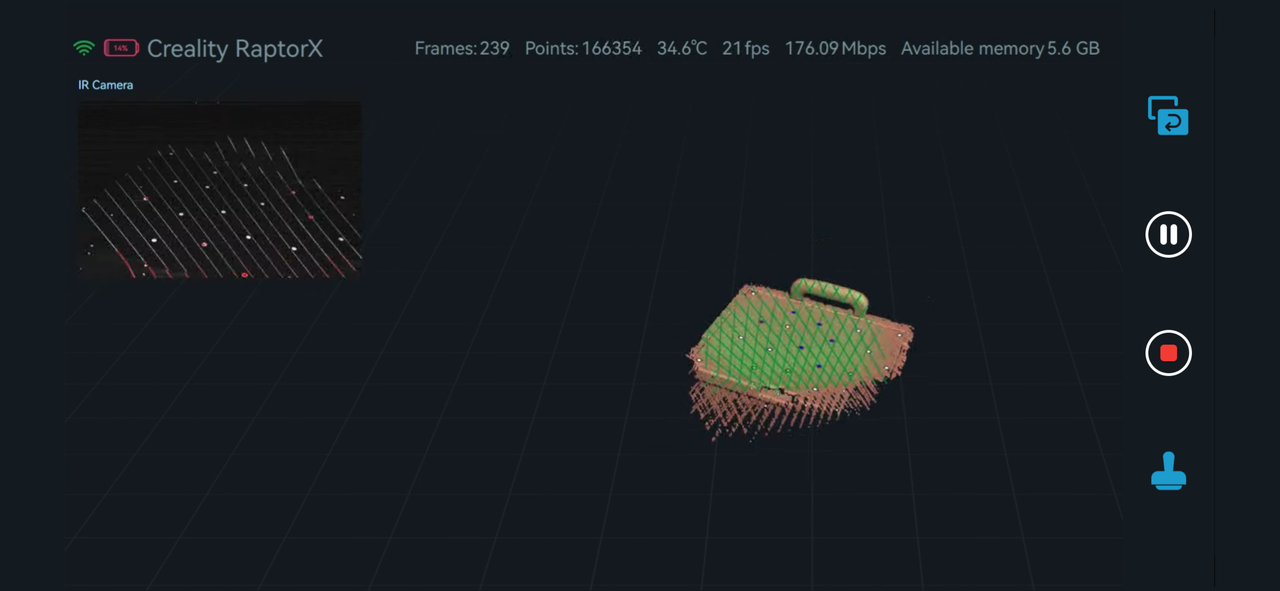Stop scanning with the red stop button
The image size is (1280, 591).
[x=1168, y=353]
